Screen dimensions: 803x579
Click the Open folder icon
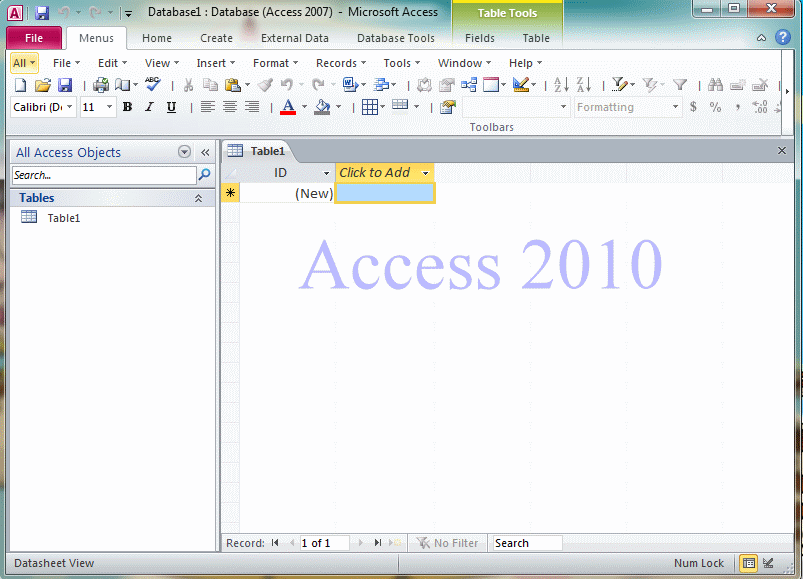tap(43, 85)
